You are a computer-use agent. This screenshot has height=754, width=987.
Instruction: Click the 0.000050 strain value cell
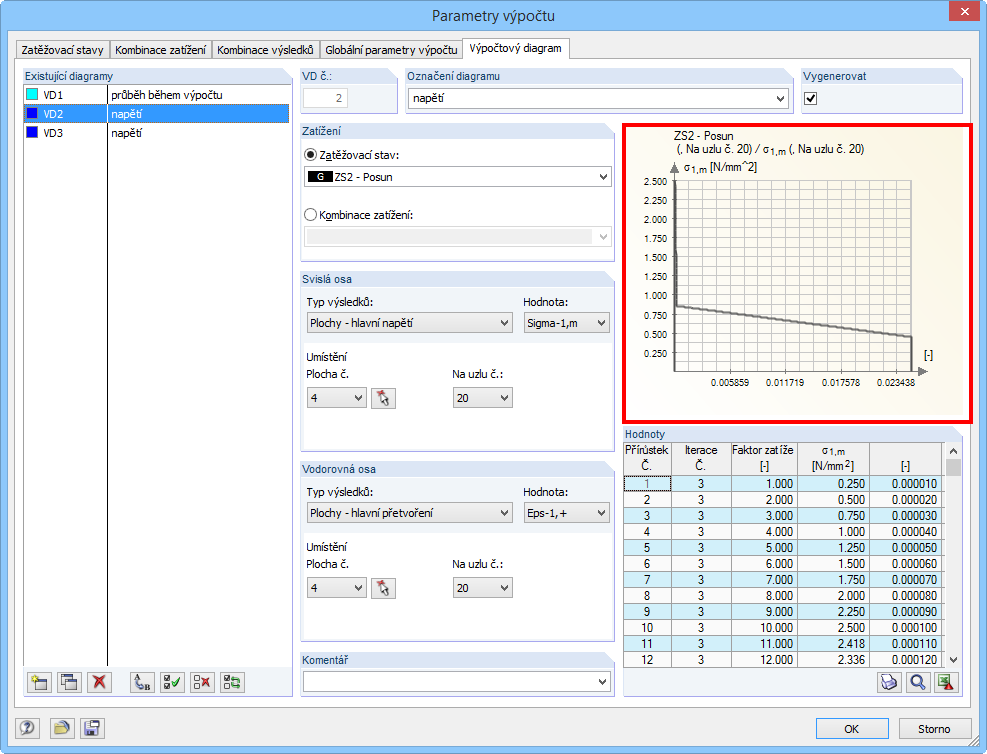tap(906, 548)
